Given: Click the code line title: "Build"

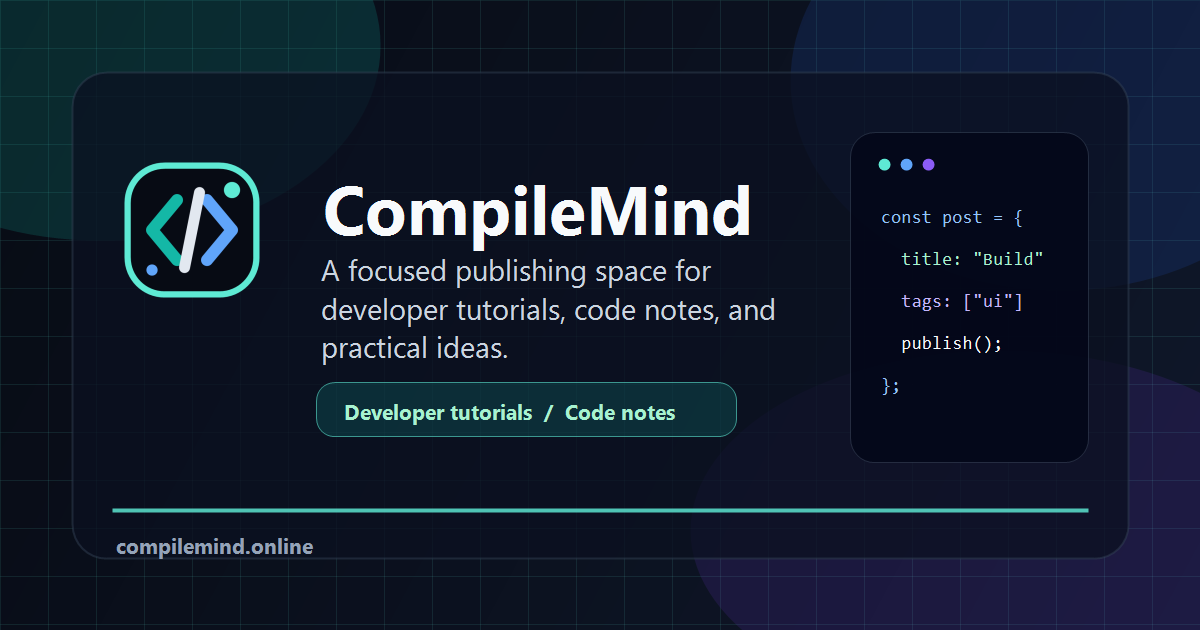Looking at the screenshot, I should pos(972,259).
